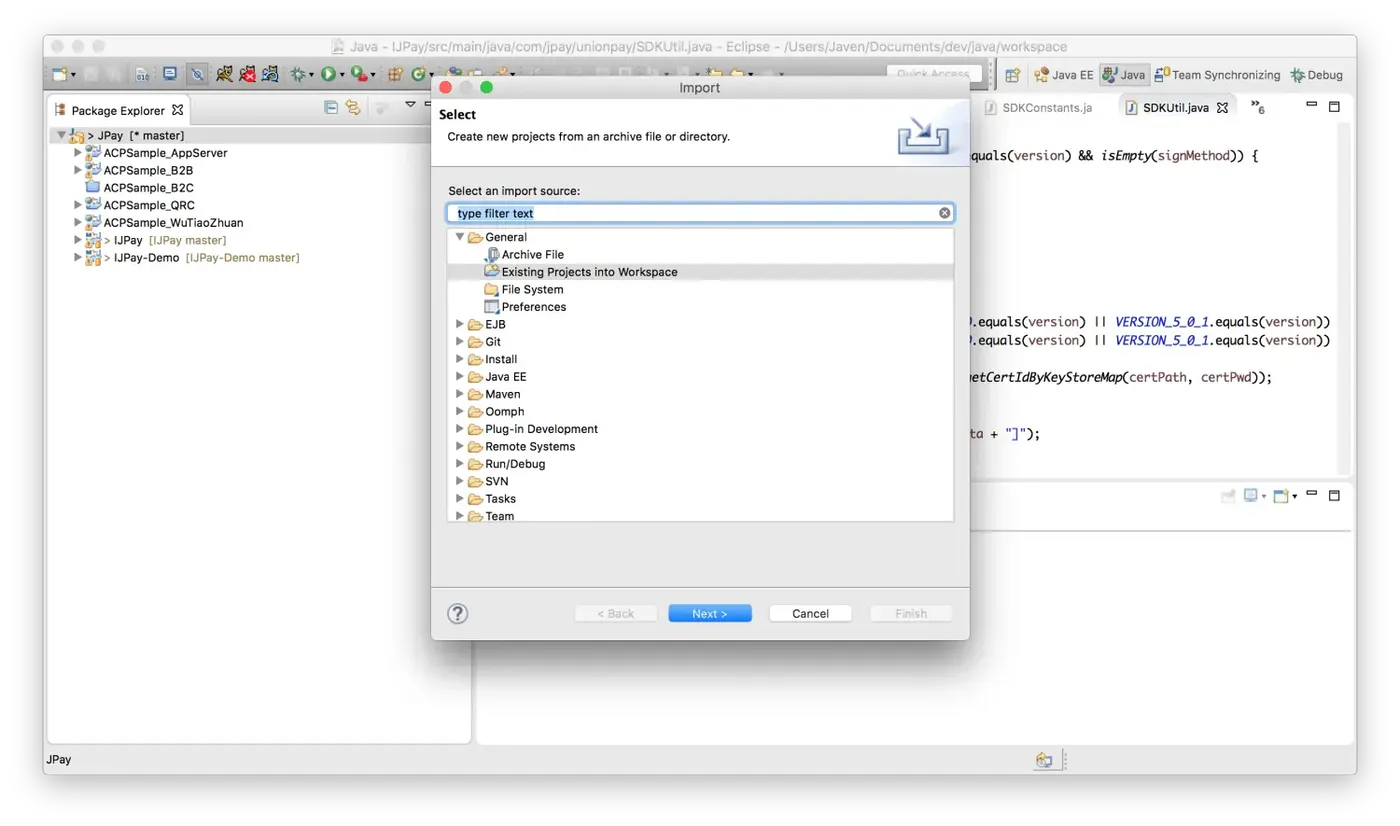This screenshot has width=1400, height=826.
Task: Expand the IJPay-Demo project node
Action: [78, 257]
